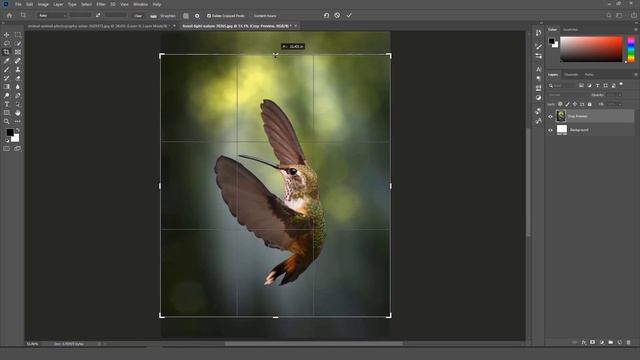Swap crop width and height values

(98, 16)
